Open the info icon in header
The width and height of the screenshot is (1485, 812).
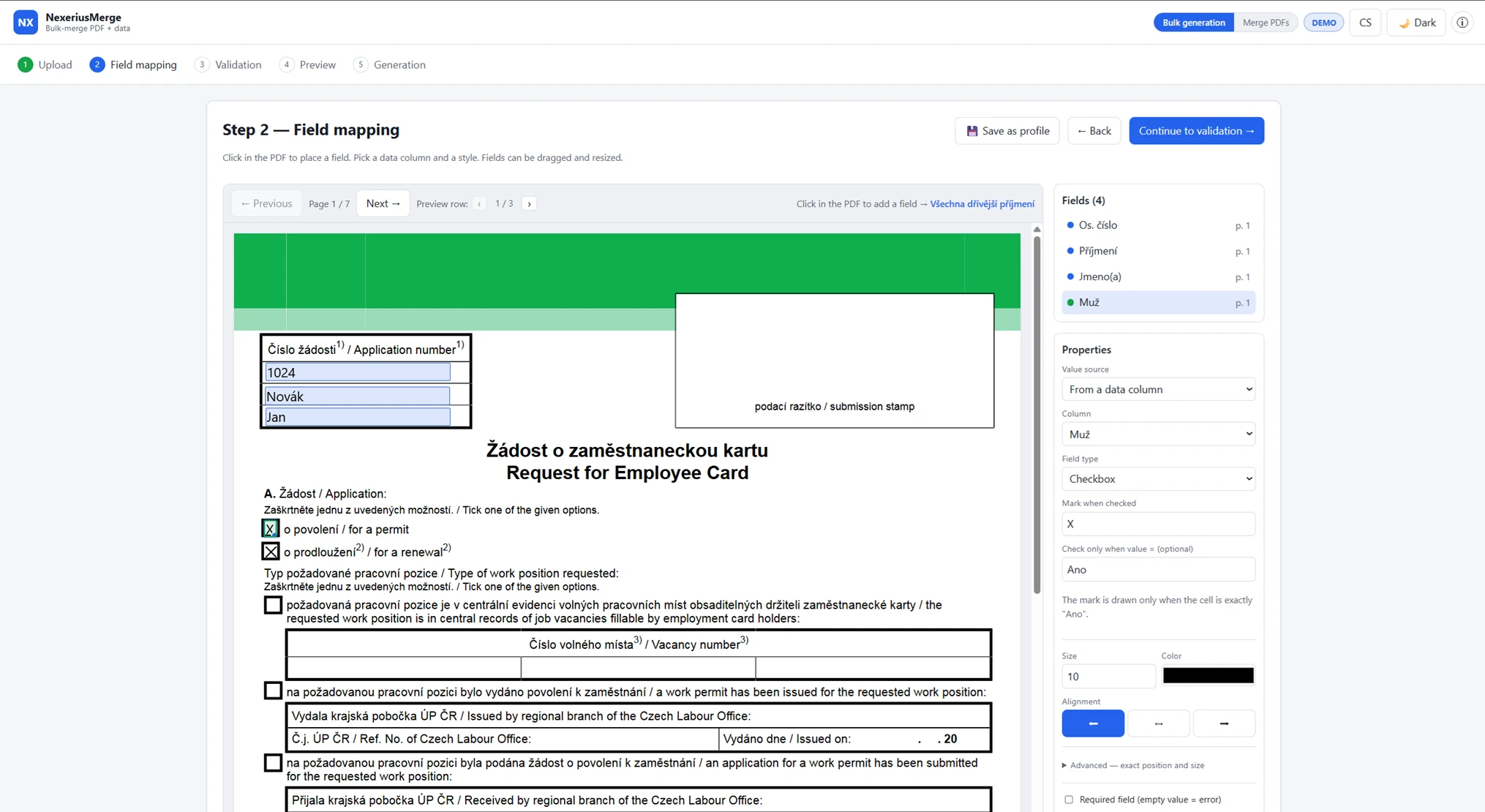point(1462,23)
